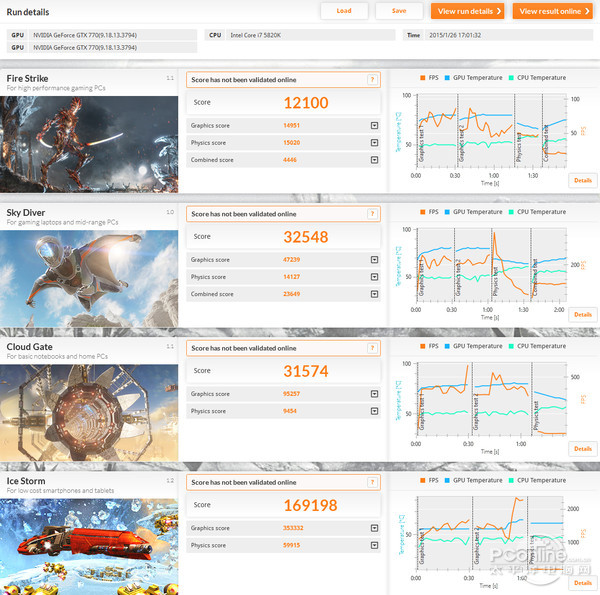The height and width of the screenshot is (595, 600).
Task: Open Details for the Ice Storm chart
Action: coord(583,583)
